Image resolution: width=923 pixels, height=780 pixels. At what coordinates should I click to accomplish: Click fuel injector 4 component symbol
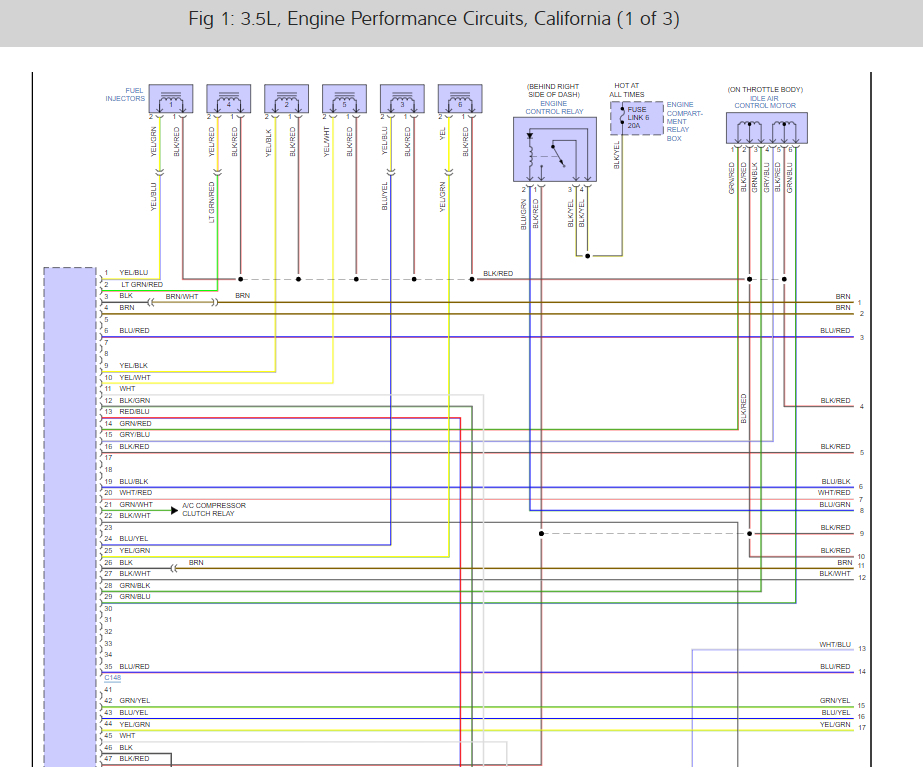(x=228, y=98)
